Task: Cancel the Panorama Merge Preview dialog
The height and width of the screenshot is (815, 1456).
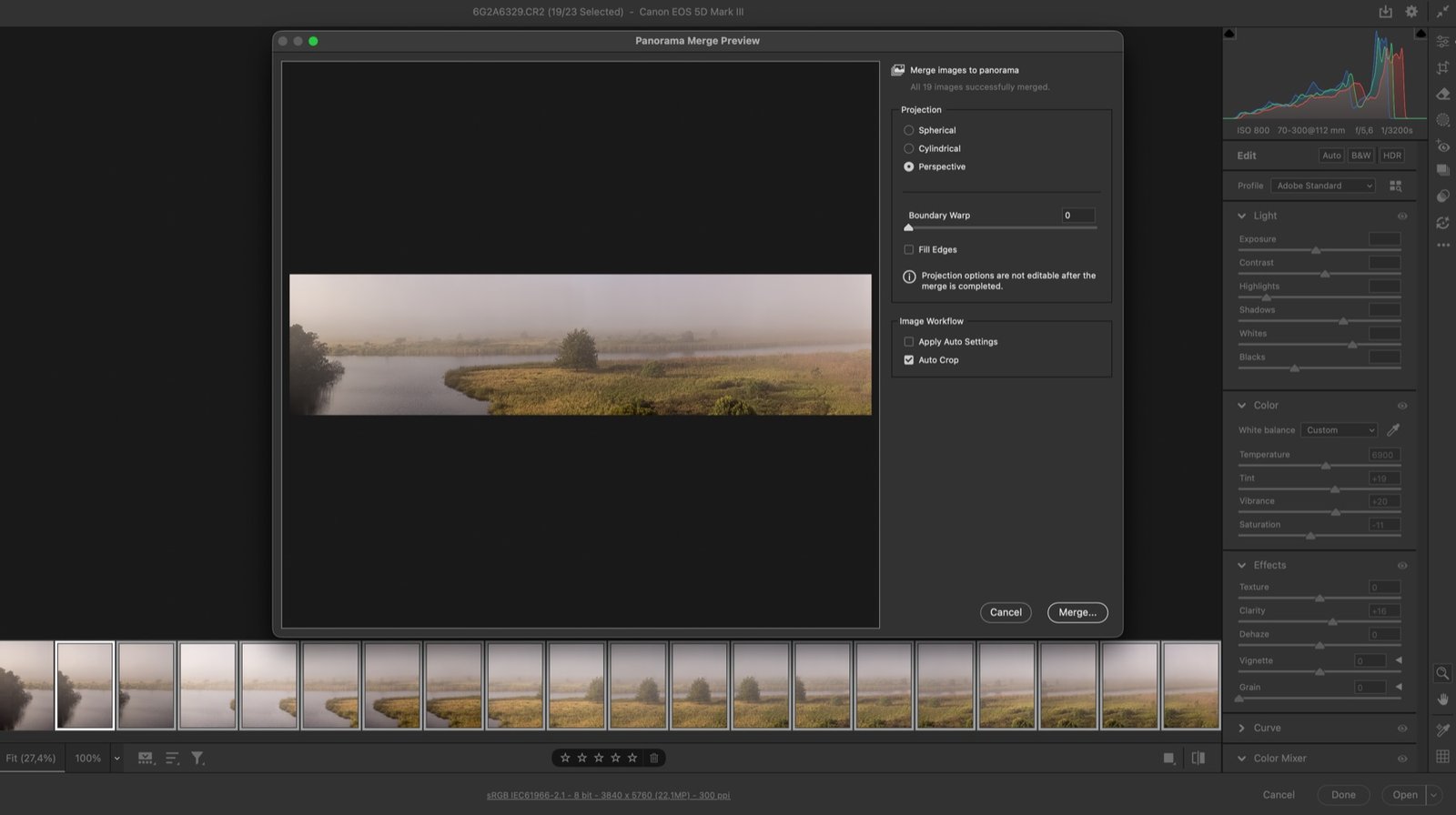Action: pyautogui.click(x=1006, y=612)
